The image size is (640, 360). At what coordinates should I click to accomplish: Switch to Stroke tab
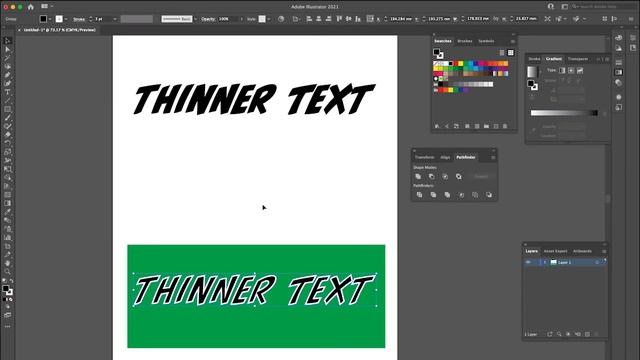pyautogui.click(x=534, y=59)
